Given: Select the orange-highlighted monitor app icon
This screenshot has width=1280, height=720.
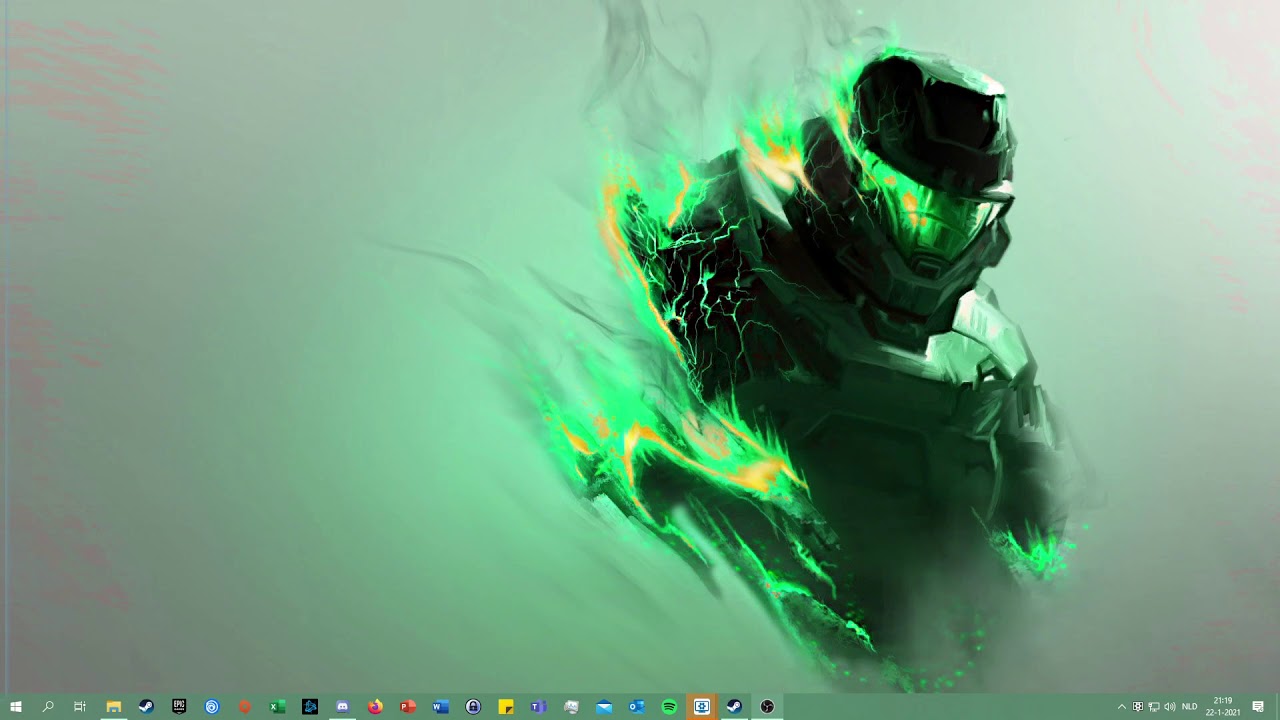Looking at the screenshot, I should (x=702, y=707).
